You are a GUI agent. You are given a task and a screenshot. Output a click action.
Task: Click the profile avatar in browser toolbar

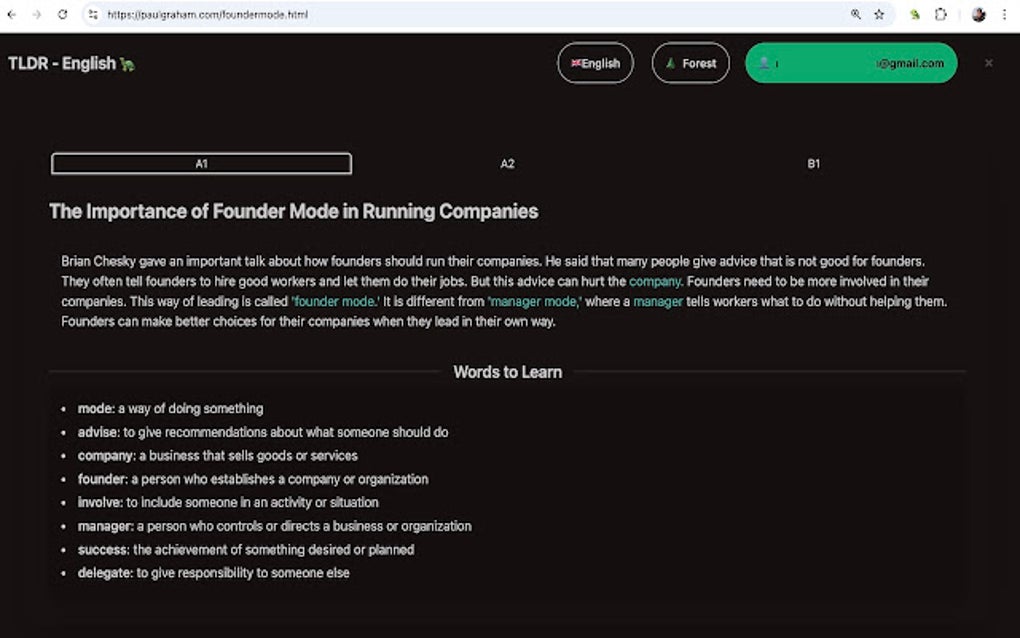click(979, 15)
